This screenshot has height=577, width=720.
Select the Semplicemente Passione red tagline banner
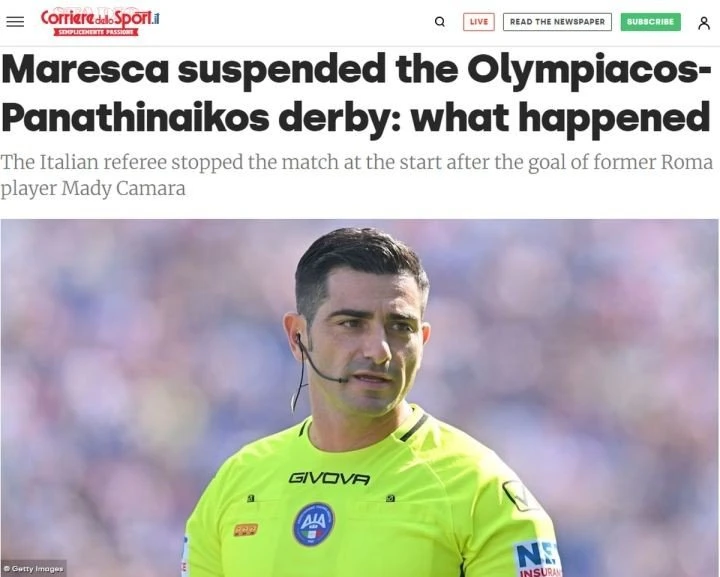pos(96,32)
